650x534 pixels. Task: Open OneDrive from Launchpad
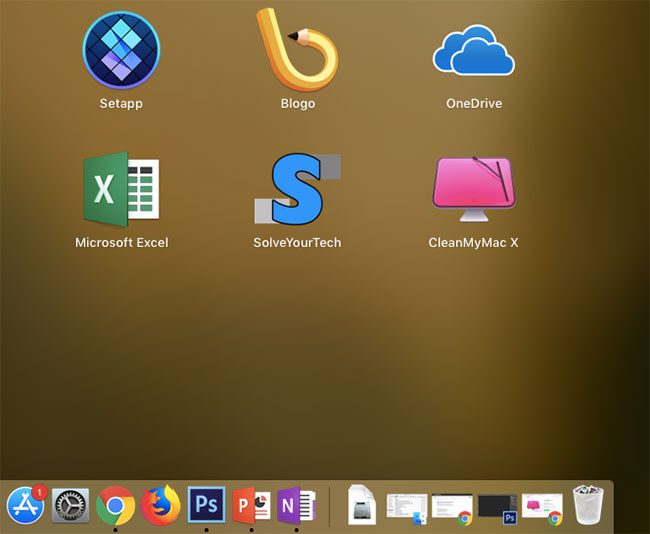click(473, 50)
